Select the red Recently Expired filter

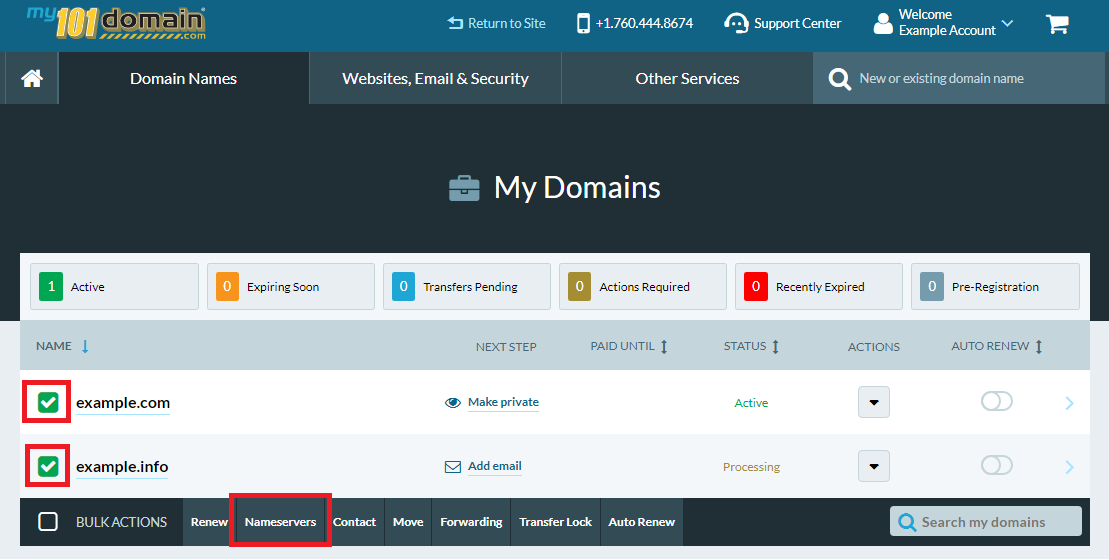tap(818, 287)
